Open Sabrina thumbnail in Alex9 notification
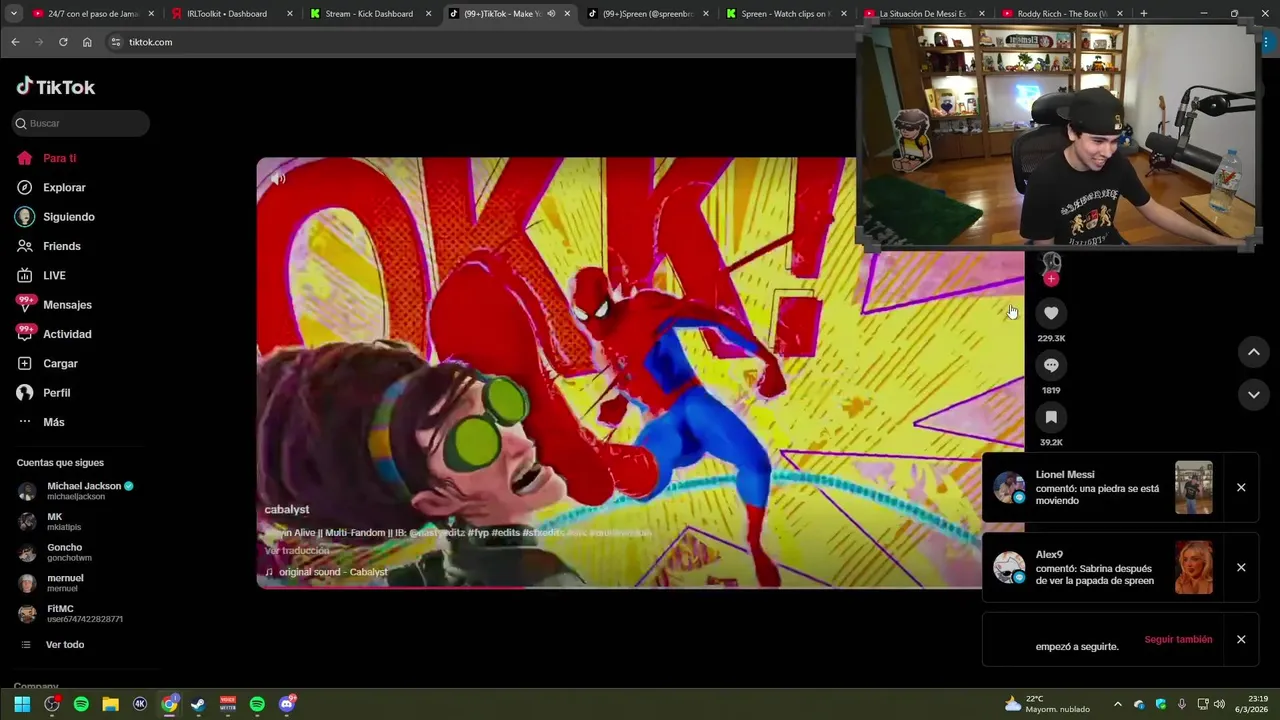 (1194, 568)
